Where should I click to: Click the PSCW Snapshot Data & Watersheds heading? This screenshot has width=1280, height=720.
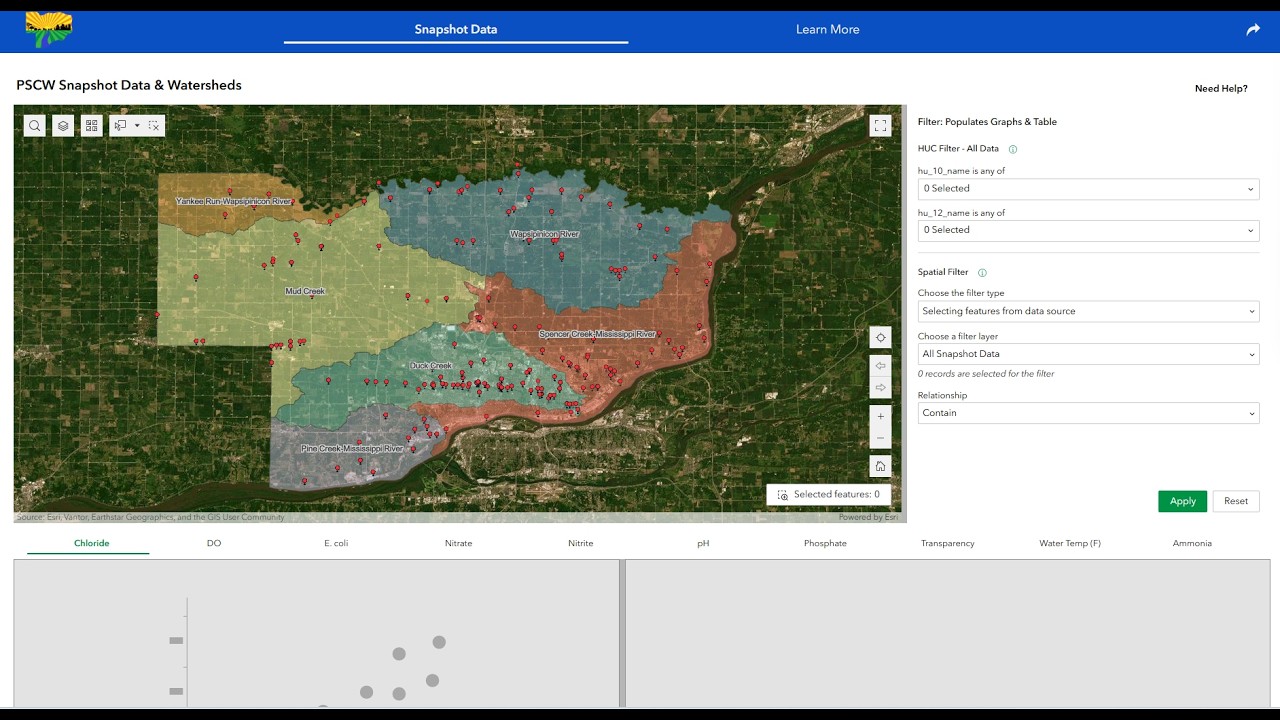click(129, 85)
